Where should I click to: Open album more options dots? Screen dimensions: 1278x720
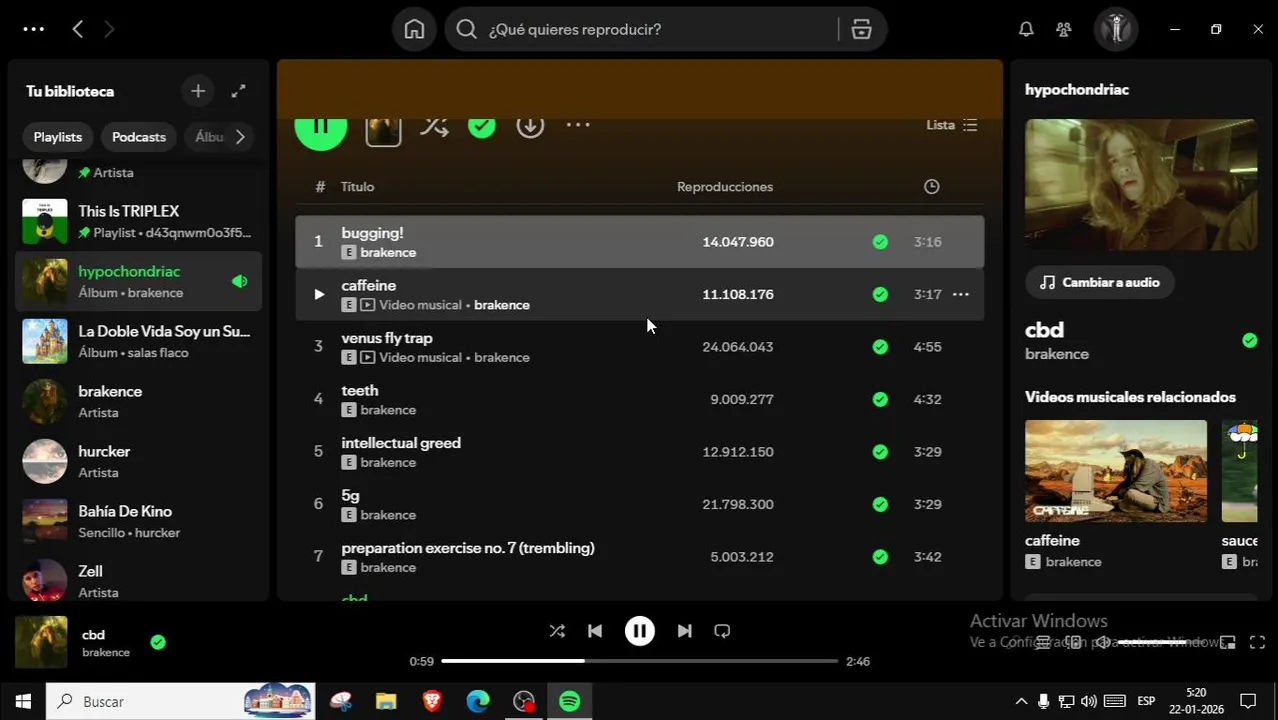tap(578, 125)
